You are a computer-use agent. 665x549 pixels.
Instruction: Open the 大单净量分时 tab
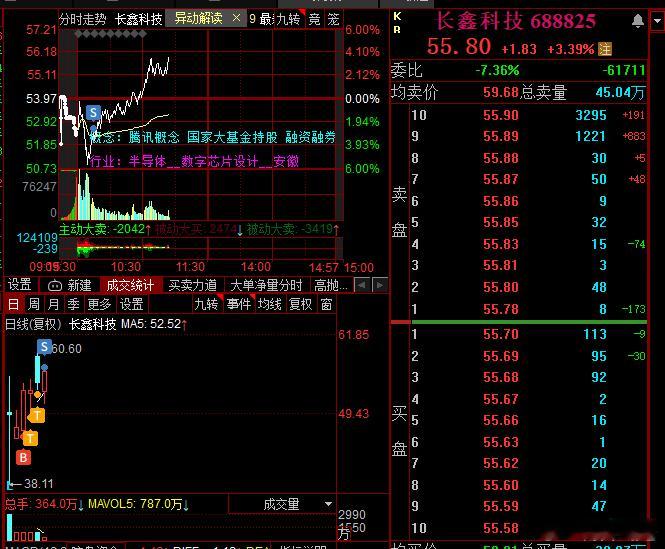tap(266, 285)
